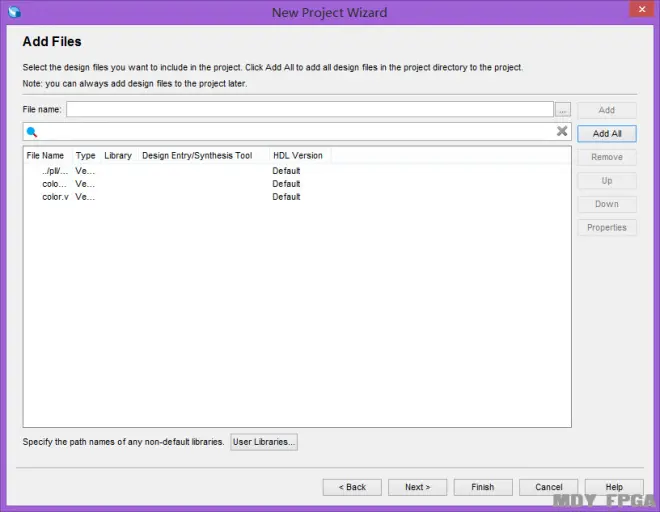
Task: Move file up with Up button
Action: (x=607, y=181)
